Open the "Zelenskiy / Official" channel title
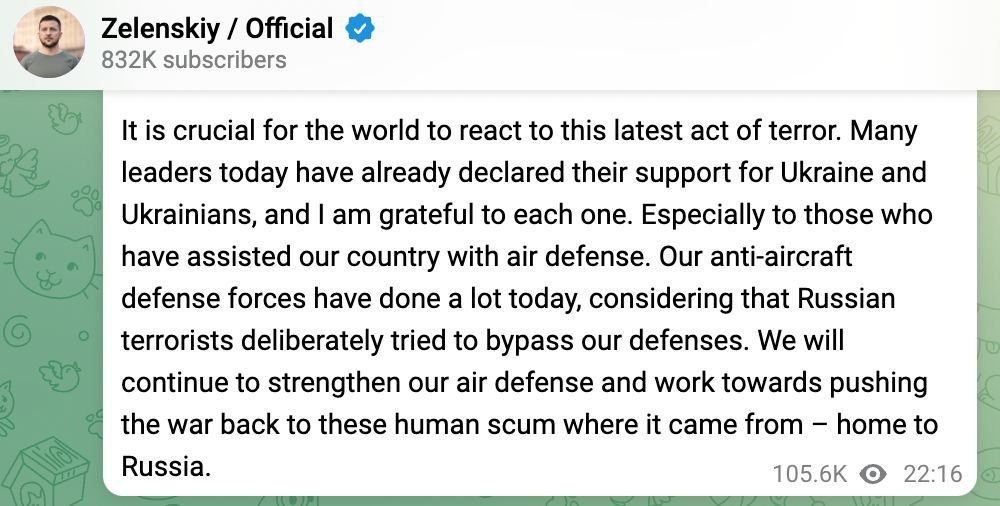The width and height of the screenshot is (1000, 506). tap(217, 29)
